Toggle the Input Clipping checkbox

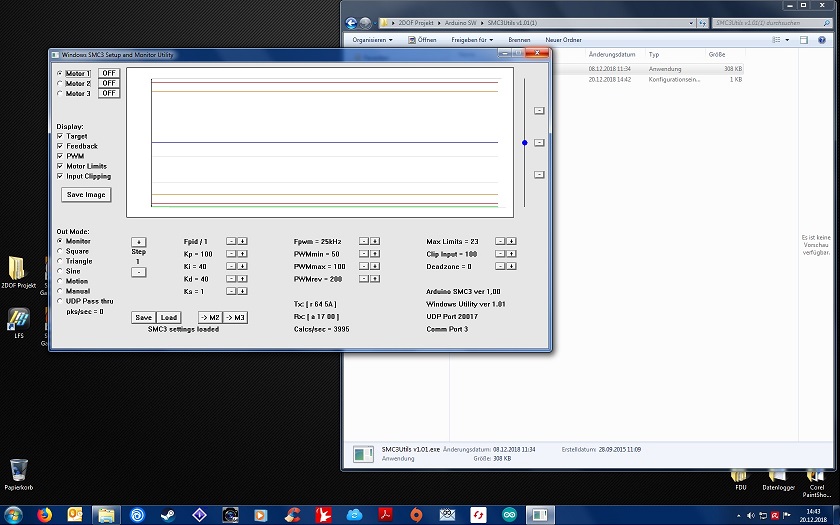[x=60, y=176]
